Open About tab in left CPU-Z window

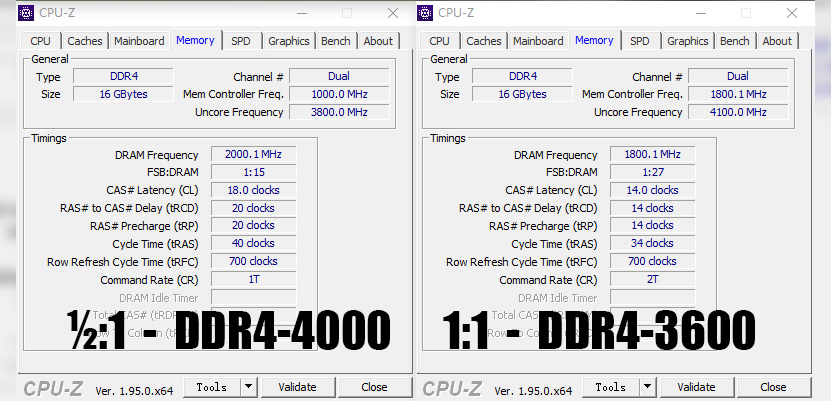tap(378, 41)
